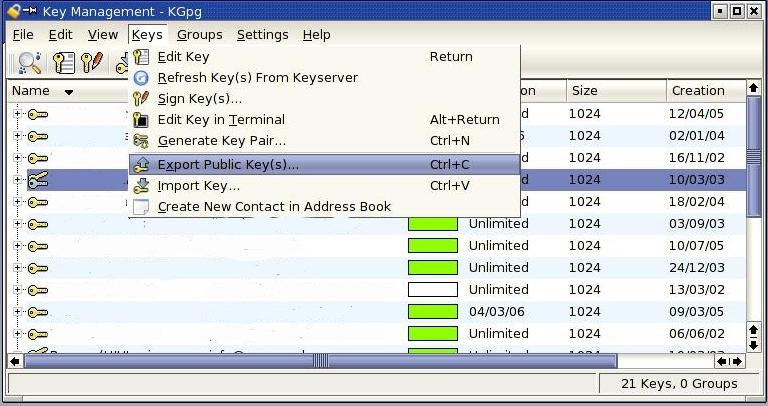Expand the key row created 24/12/03
This screenshot has width=768, height=406.
pyautogui.click(x=17, y=268)
